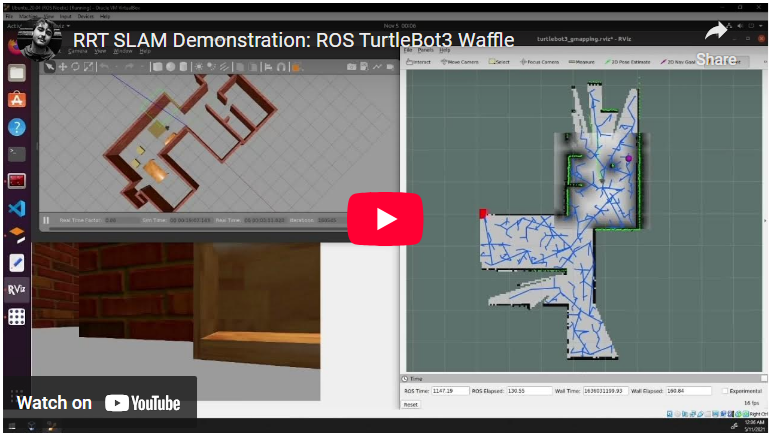Open Visual Studio Code from the dock
Screen dimensions: 775x436
[16, 208]
